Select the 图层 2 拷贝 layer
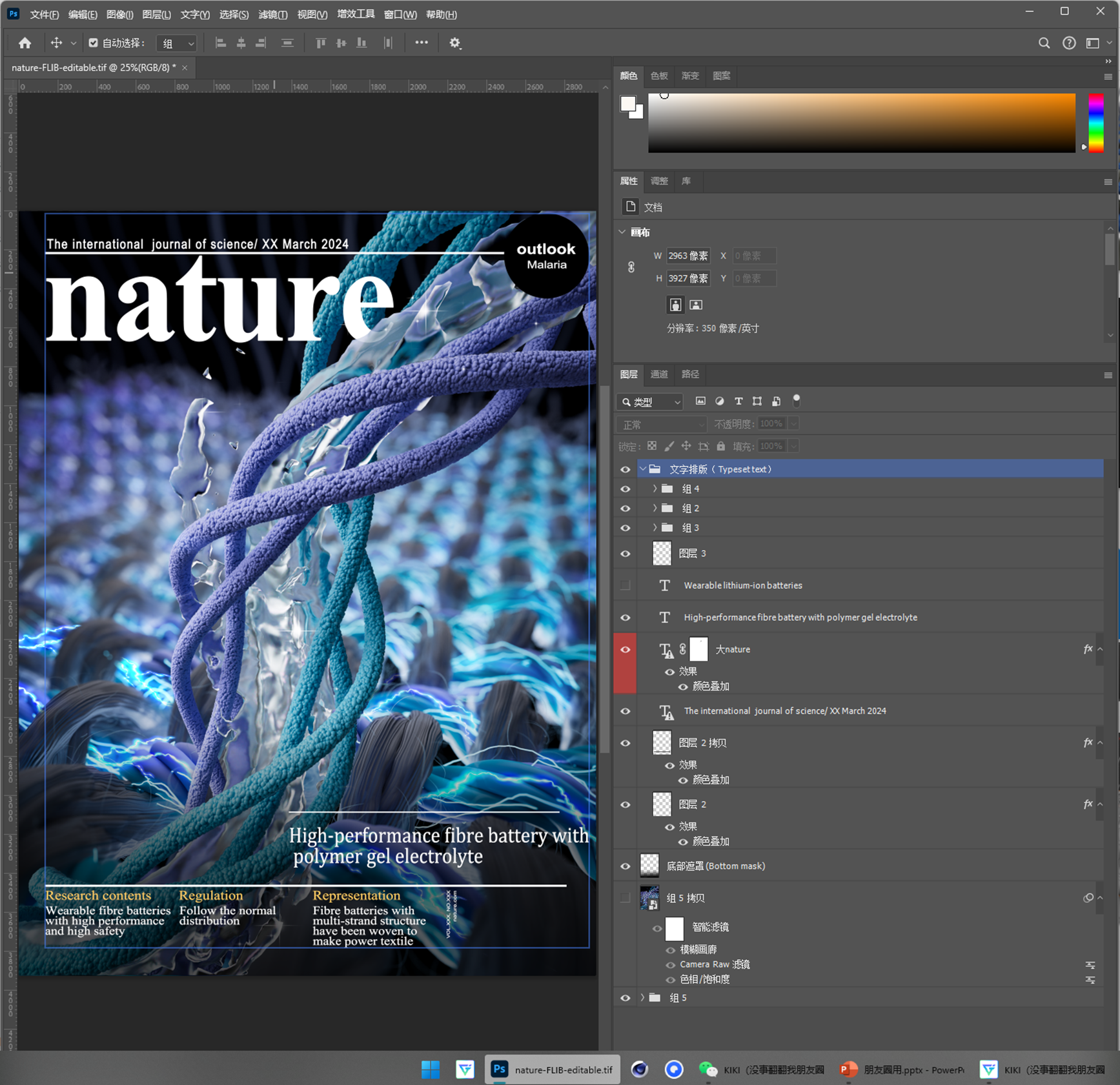Viewport: 1120px width, 1085px height. (x=702, y=743)
